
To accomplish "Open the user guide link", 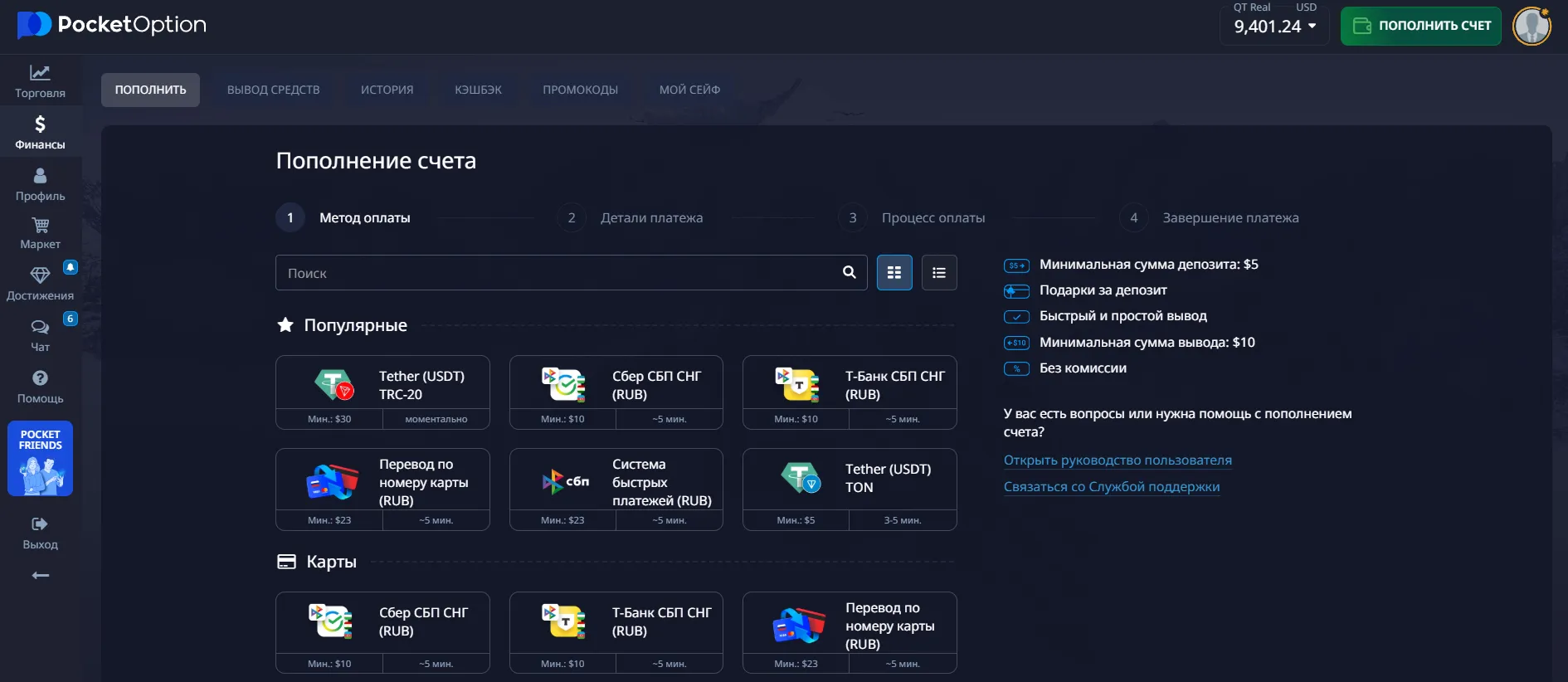I will [1117, 460].
